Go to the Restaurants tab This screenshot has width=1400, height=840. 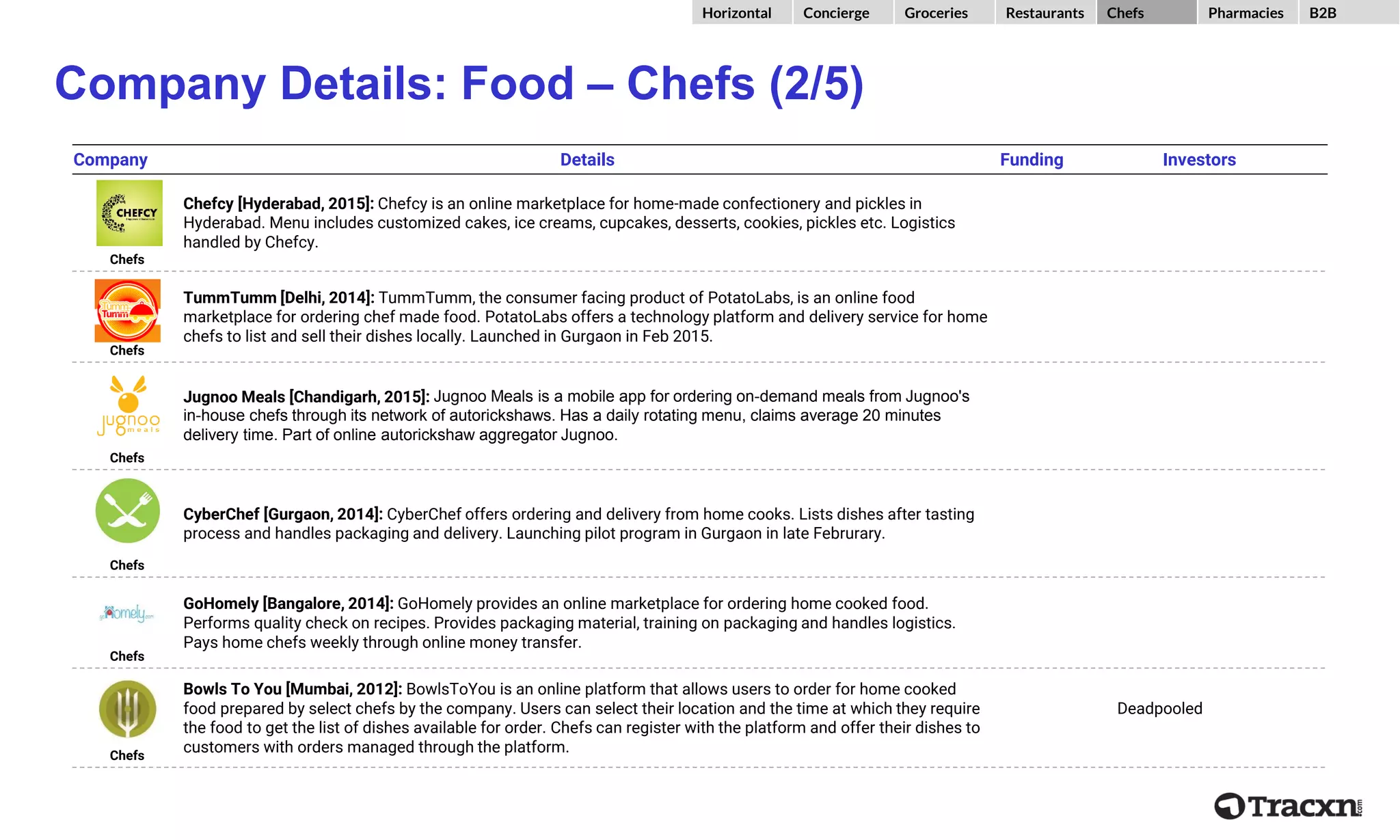click(x=1045, y=13)
